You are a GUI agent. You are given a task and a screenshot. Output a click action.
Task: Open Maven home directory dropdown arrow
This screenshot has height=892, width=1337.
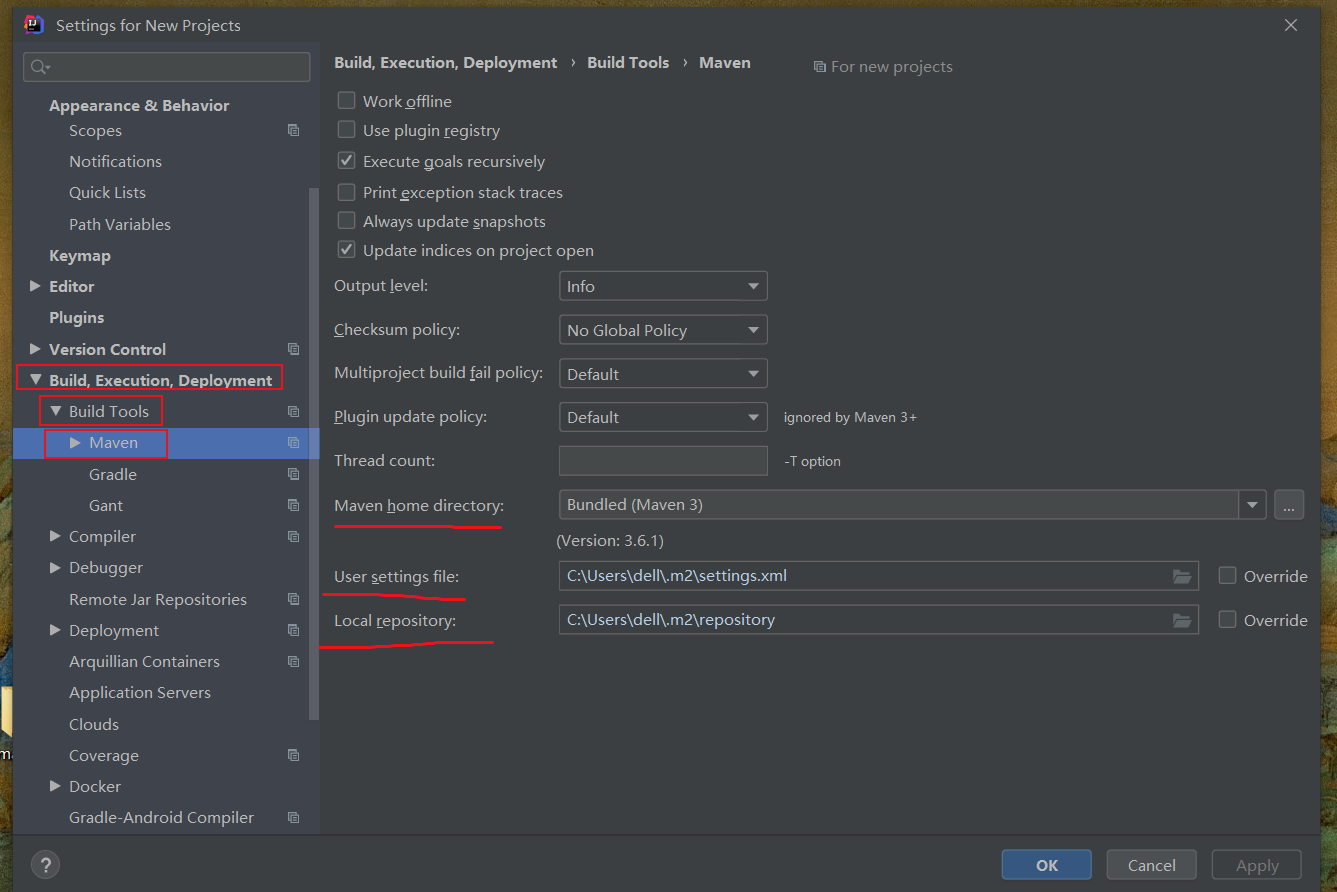1252,505
